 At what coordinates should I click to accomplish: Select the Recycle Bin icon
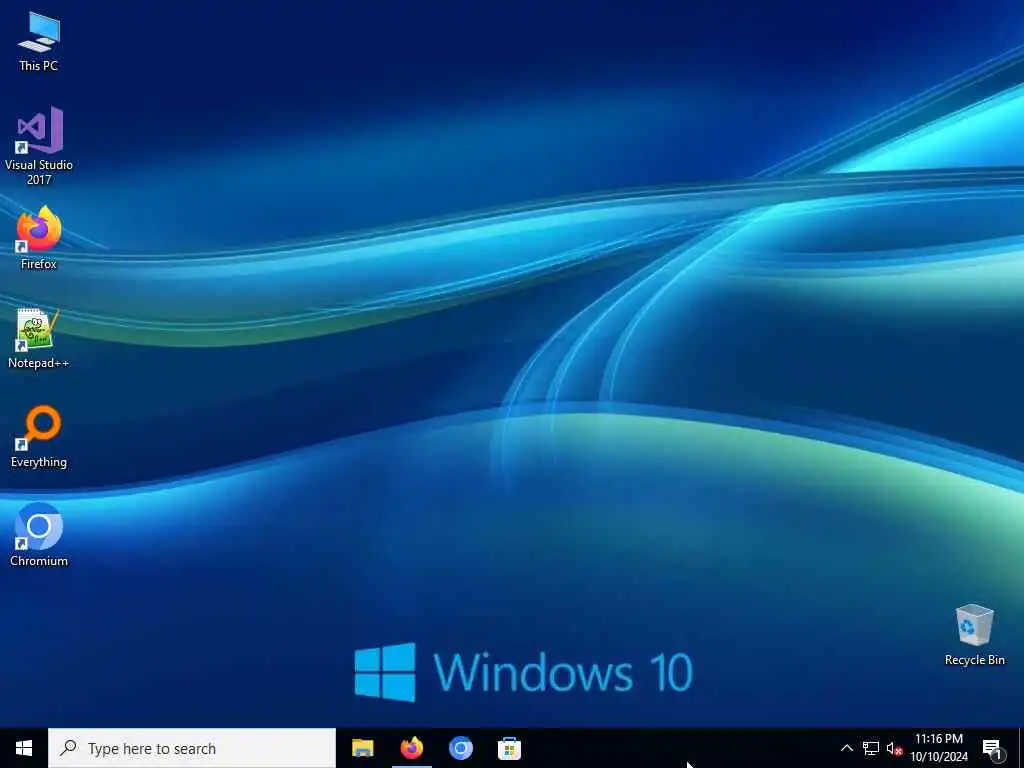[974, 635]
